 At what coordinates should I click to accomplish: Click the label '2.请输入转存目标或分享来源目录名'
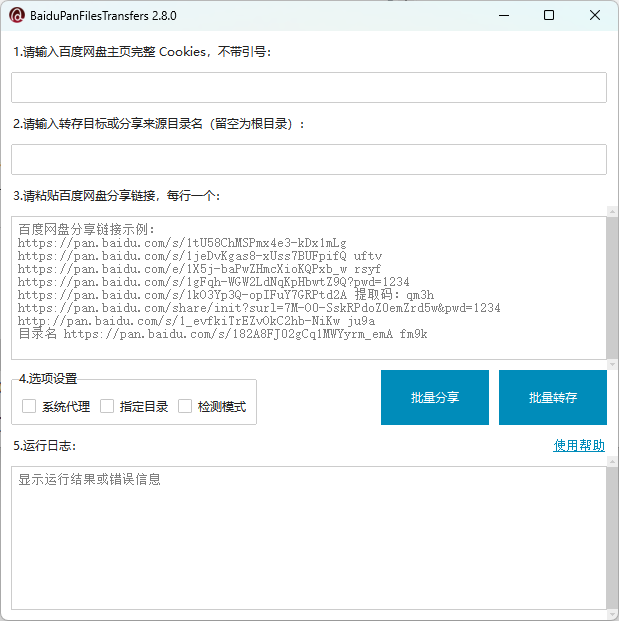(108, 124)
